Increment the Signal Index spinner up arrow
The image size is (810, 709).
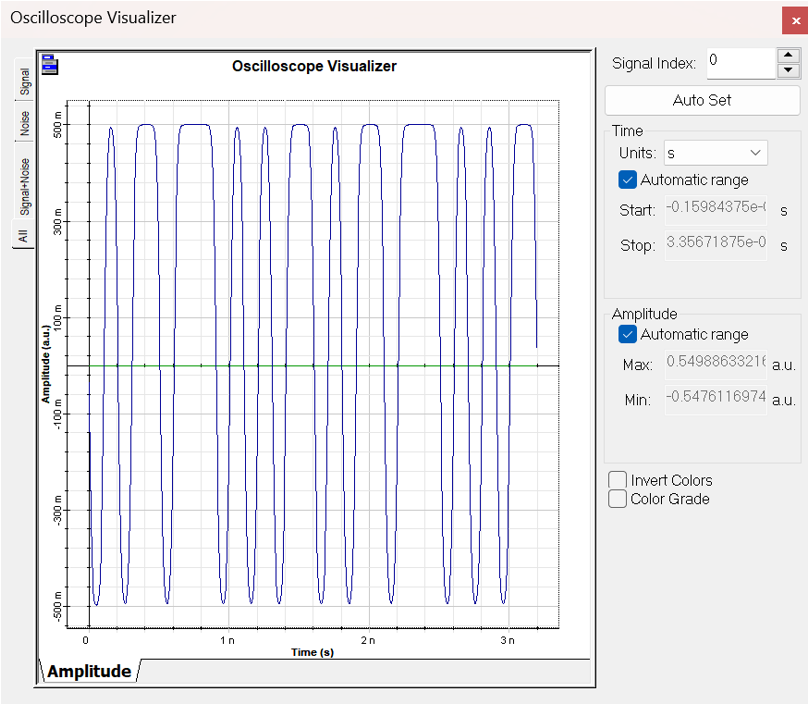(789, 55)
